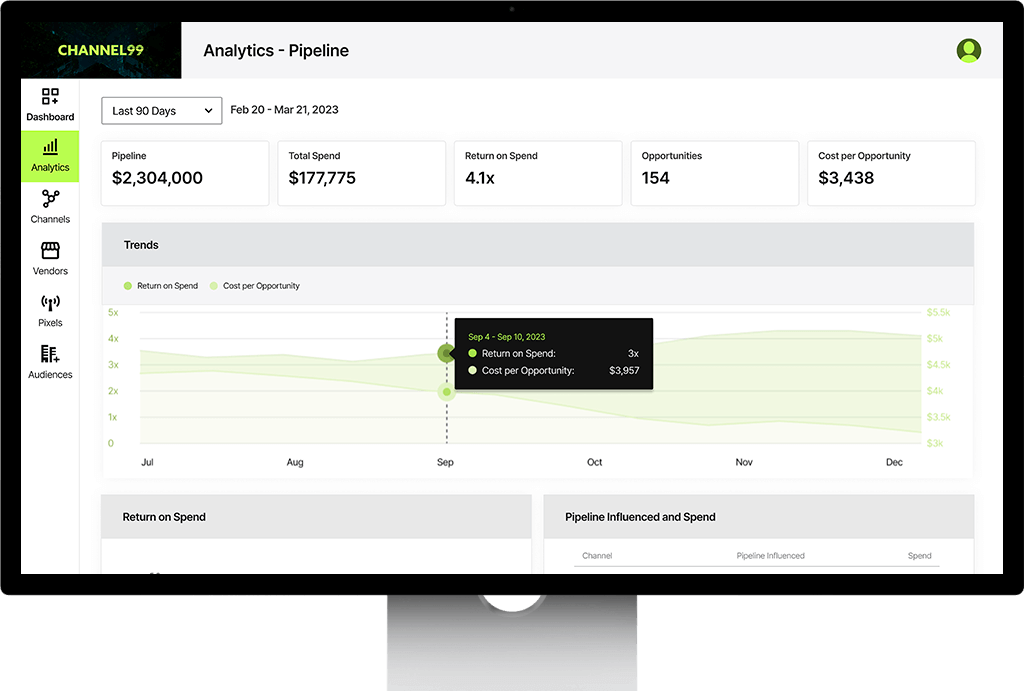Sort by the Channel column header
Image resolution: width=1024 pixels, height=691 pixels.
[597, 556]
